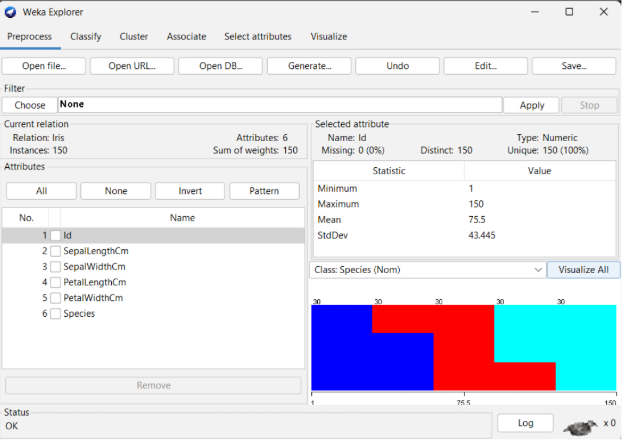The height and width of the screenshot is (446, 623).
Task: Open the Select attributes tab
Action: pyautogui.click(x=257, y=37)
